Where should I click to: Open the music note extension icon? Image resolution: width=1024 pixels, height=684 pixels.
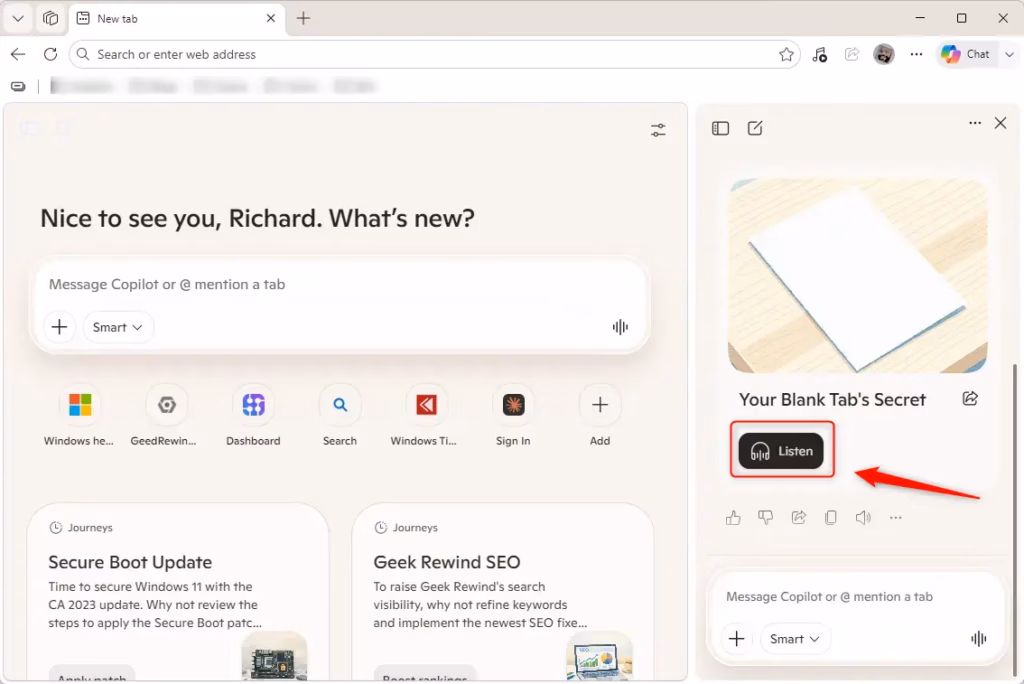tap(820, 54)
